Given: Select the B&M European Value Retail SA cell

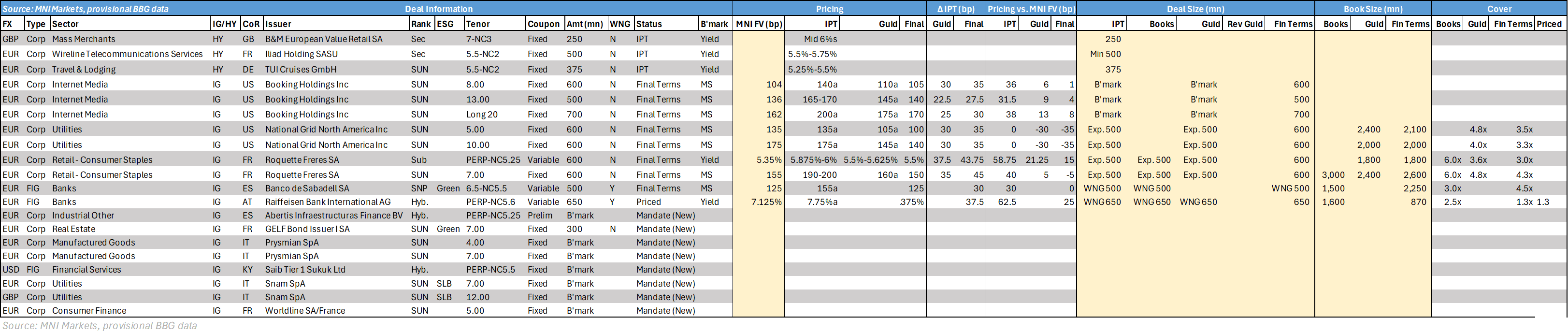Looking at the screenshot, I should coord(324,39).
